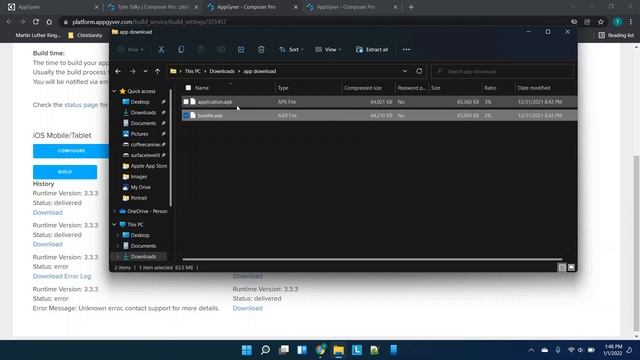This screenshot has width=640, height=360.
Task: Open File Explorer from the taskbar
Action: click(x=339, y=350)
